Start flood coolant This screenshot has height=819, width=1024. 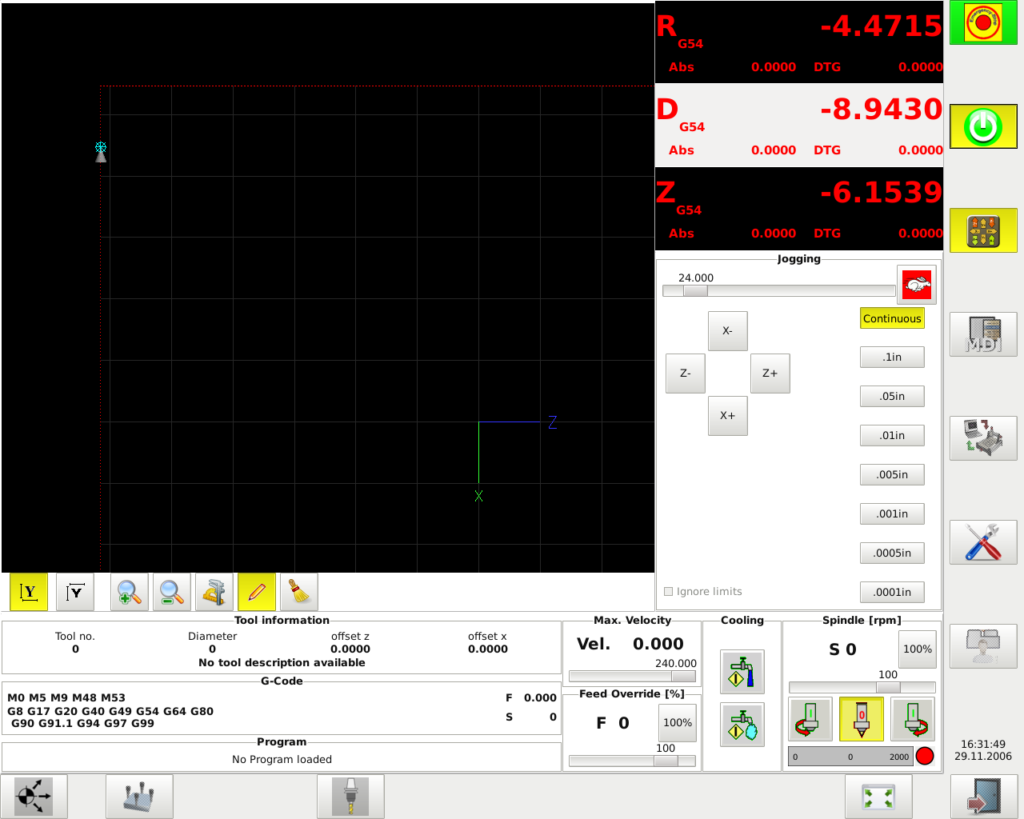742,672
